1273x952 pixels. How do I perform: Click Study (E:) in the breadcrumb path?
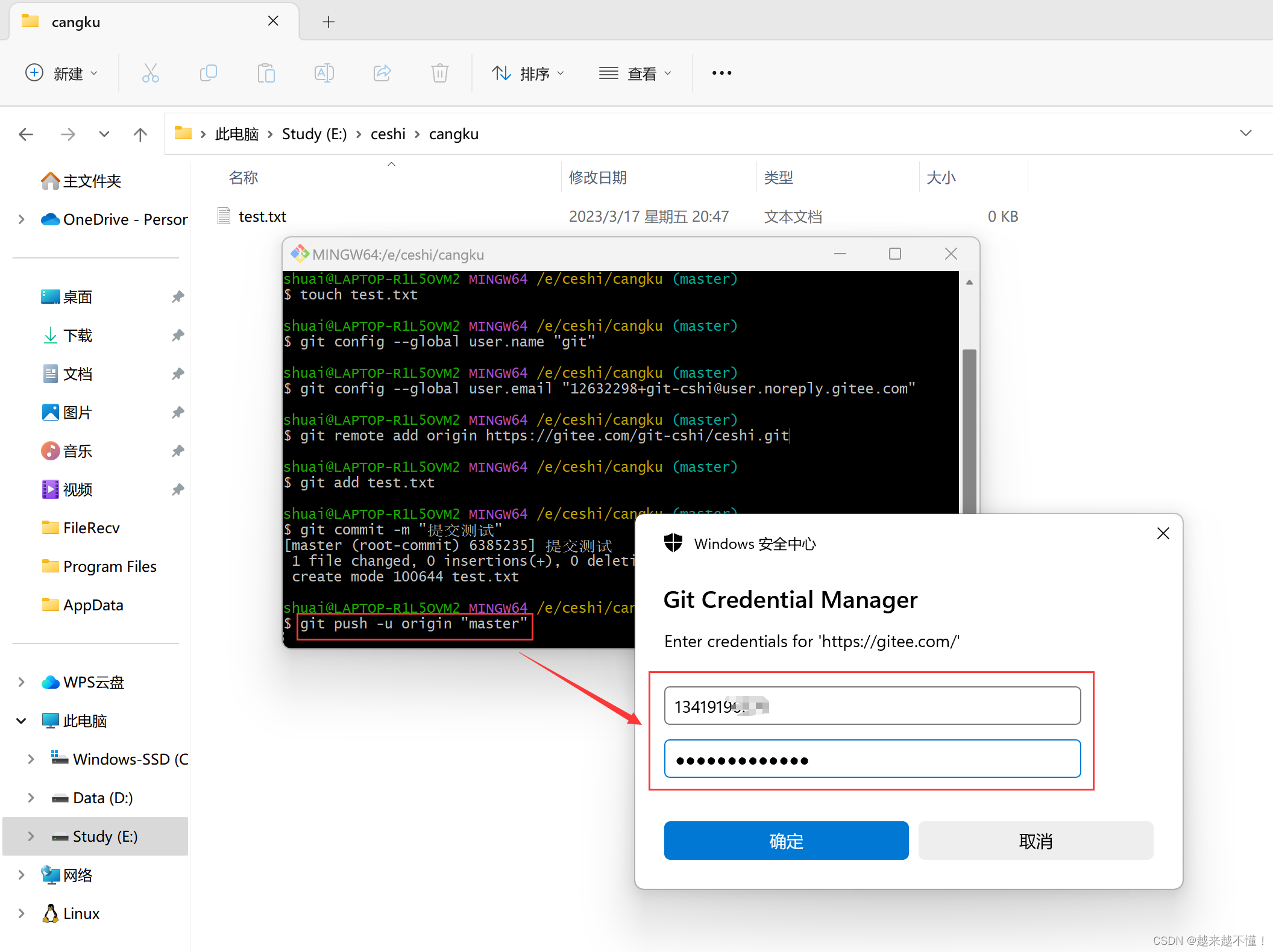(x=315, y=134)
